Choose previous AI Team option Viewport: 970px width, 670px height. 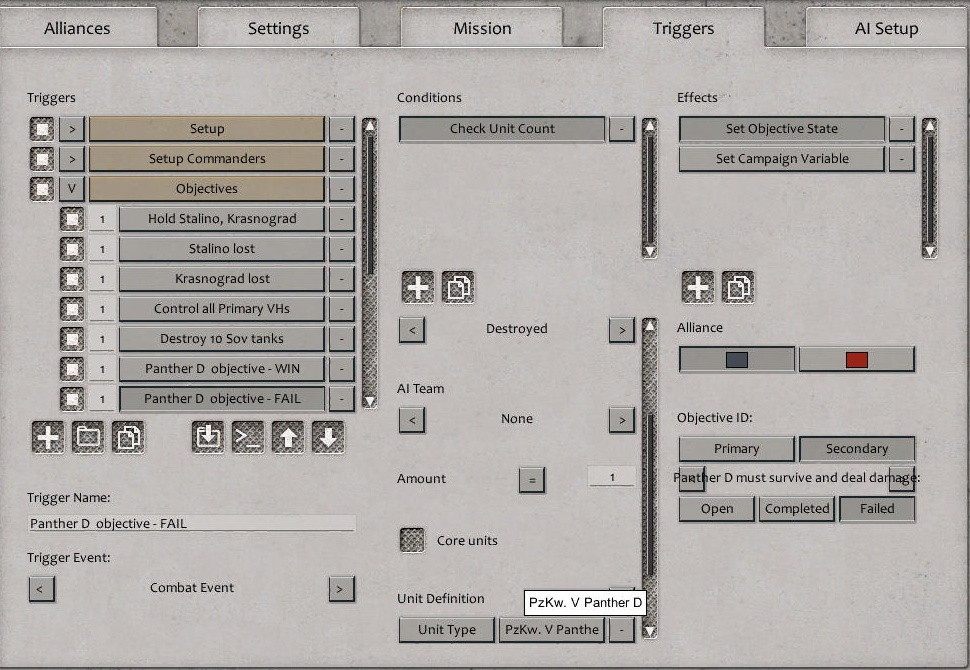click(412, 420)
